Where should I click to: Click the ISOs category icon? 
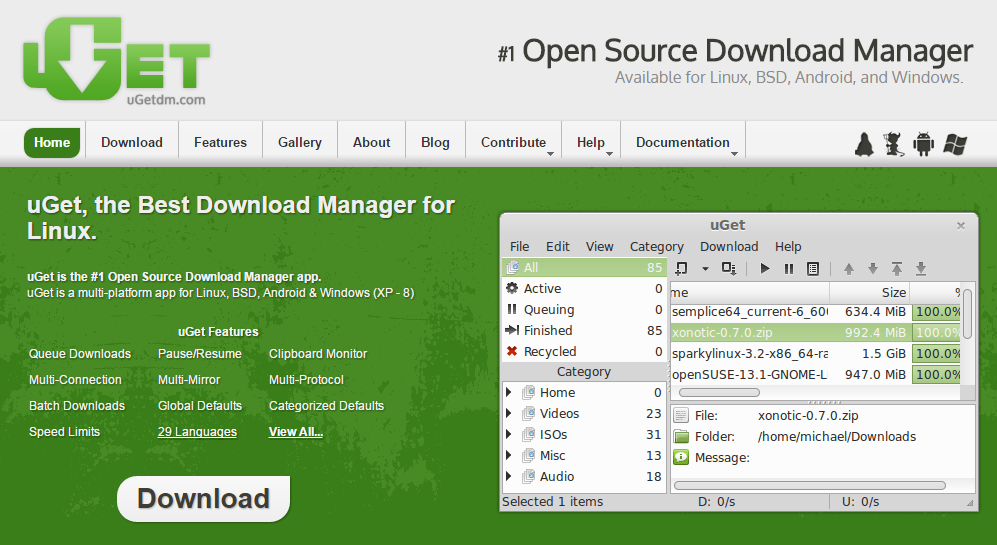click(x=528, y=434)
